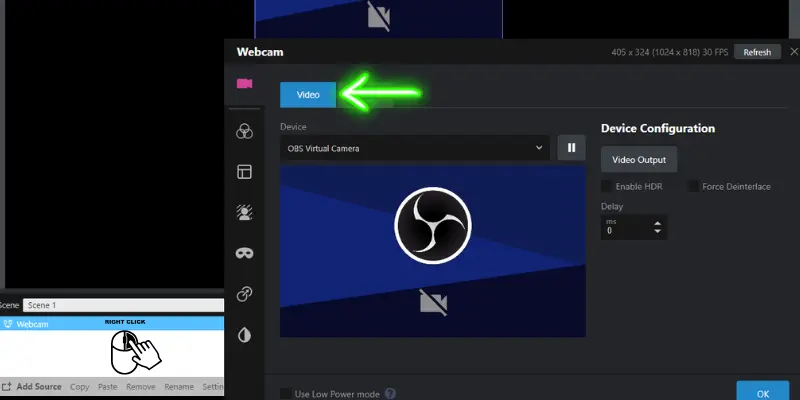Close the Webcam settings dialog

(x=794, y=52)
